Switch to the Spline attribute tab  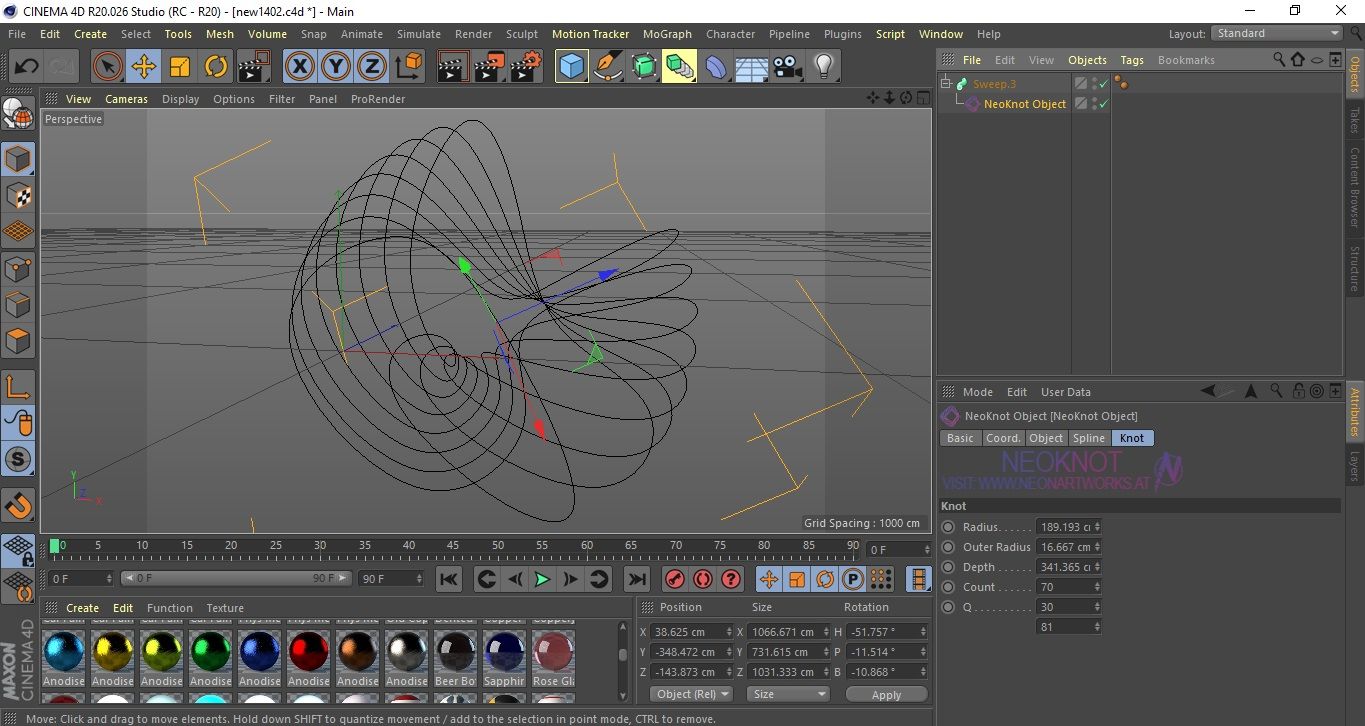point(1088,438)
